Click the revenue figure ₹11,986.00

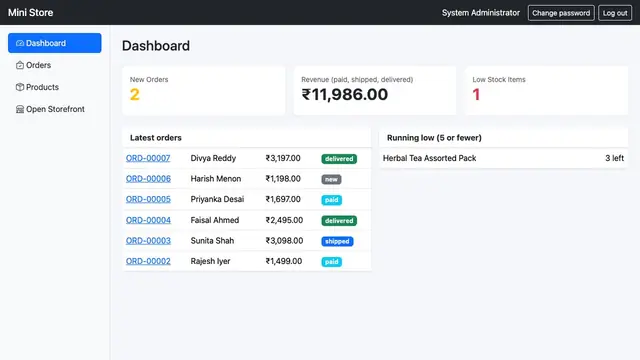point(344,95)
